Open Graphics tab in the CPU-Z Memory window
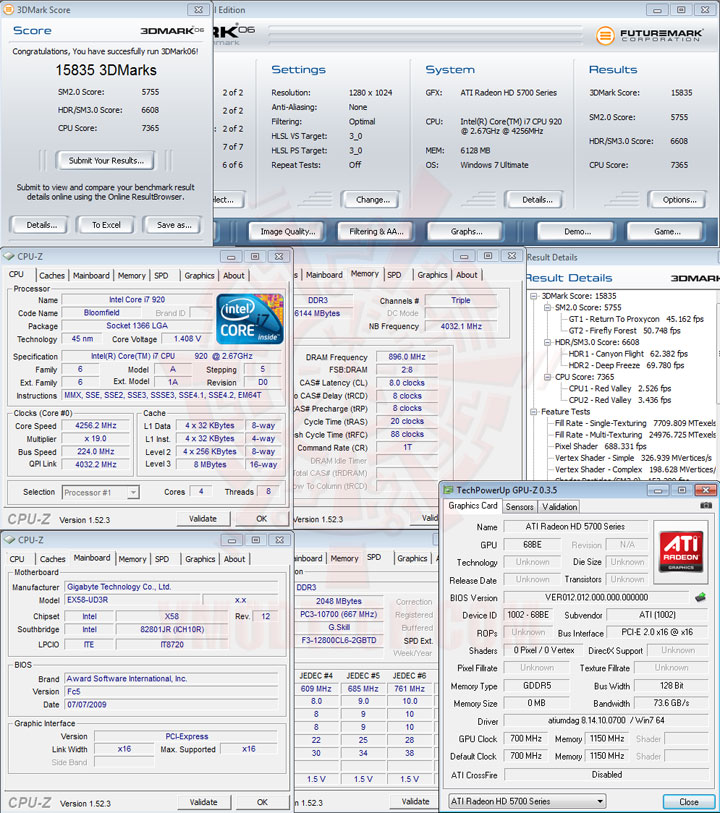Screen dimensions: 720x813 click(x=432, y=275)
